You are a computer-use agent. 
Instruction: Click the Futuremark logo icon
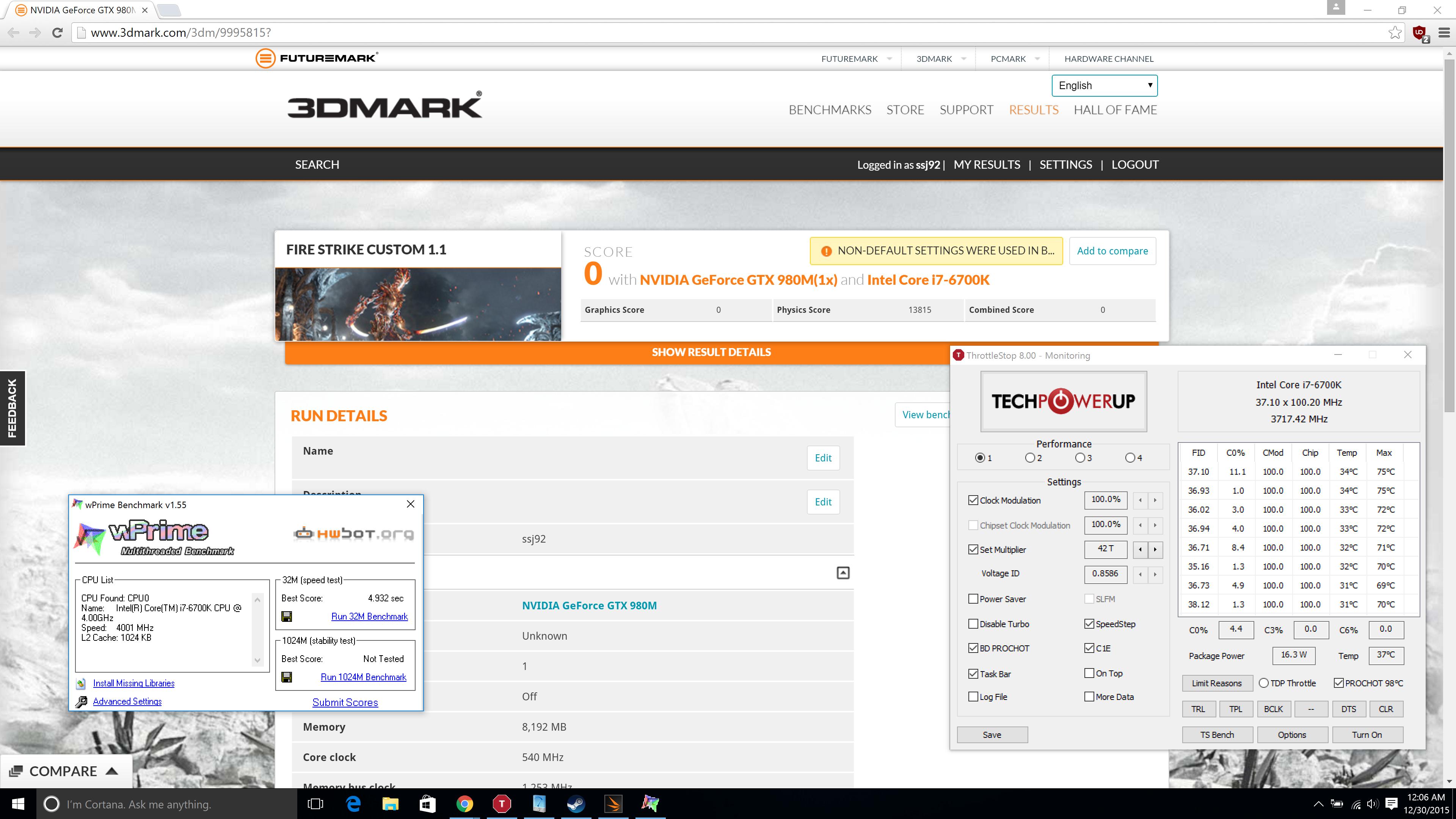click(265, 58)
